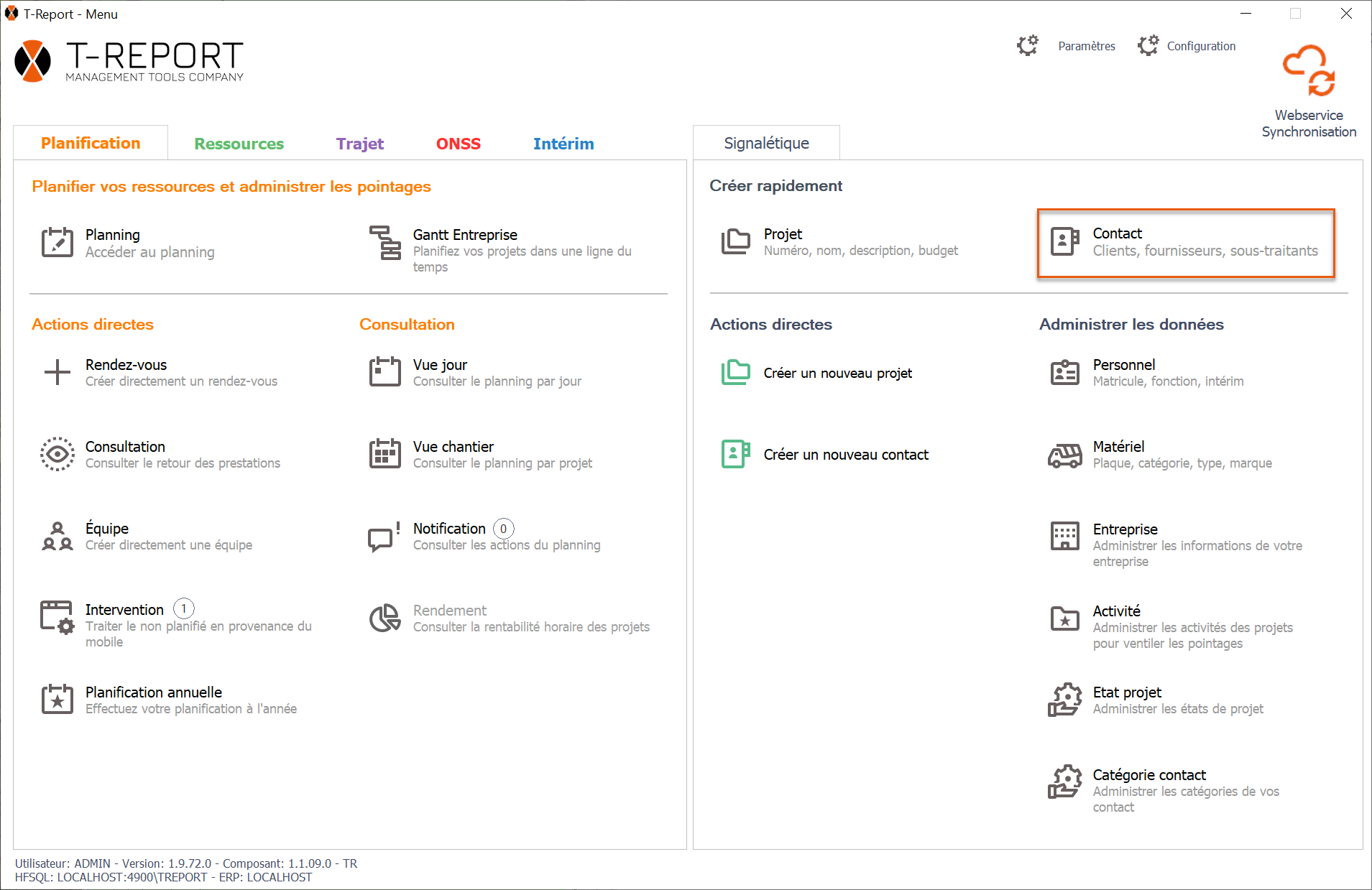Click the Rendez-vous plus icon
1372x890 pixels.
pyautogui.click(x=57, y=372)
